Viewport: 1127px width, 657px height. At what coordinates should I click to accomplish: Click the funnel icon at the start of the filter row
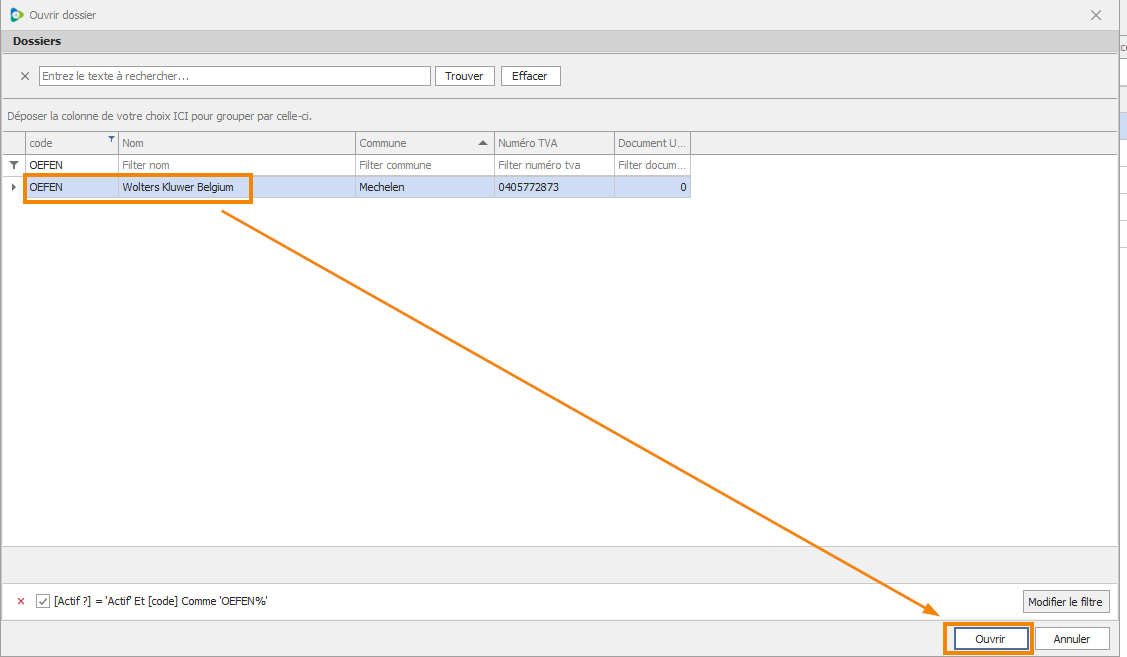point(14,165)
